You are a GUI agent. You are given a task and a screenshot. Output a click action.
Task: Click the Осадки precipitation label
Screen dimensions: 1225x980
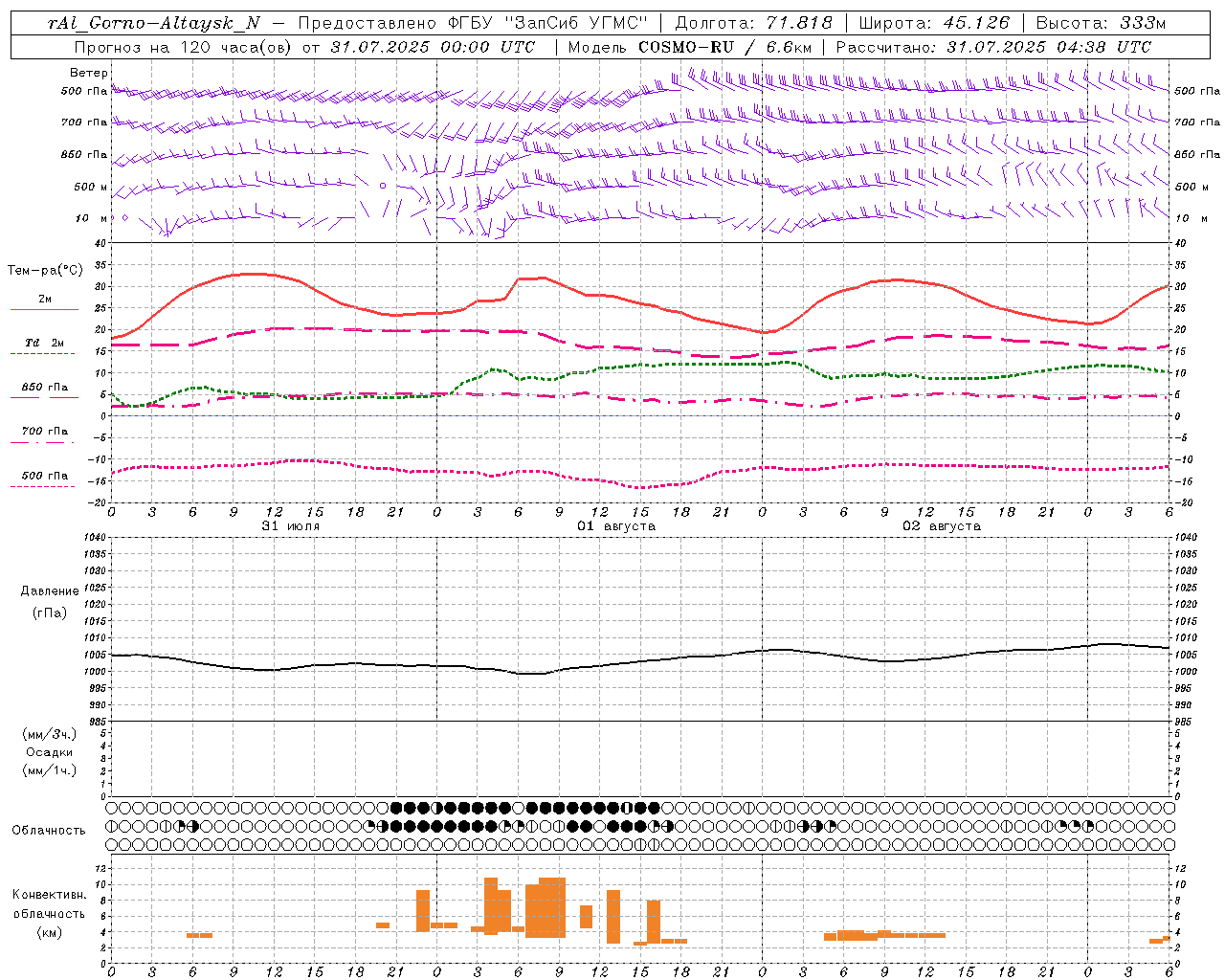coord(49,752)
